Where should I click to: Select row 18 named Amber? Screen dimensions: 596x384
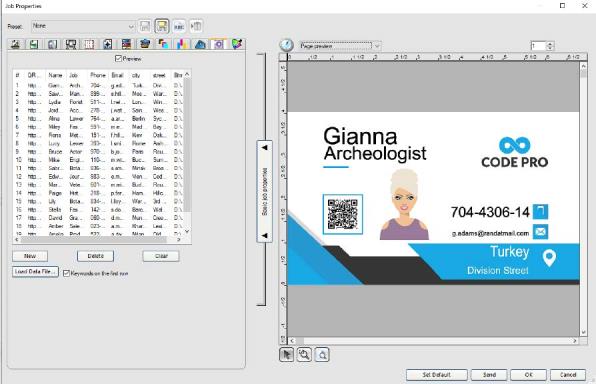tap(98, 226)
